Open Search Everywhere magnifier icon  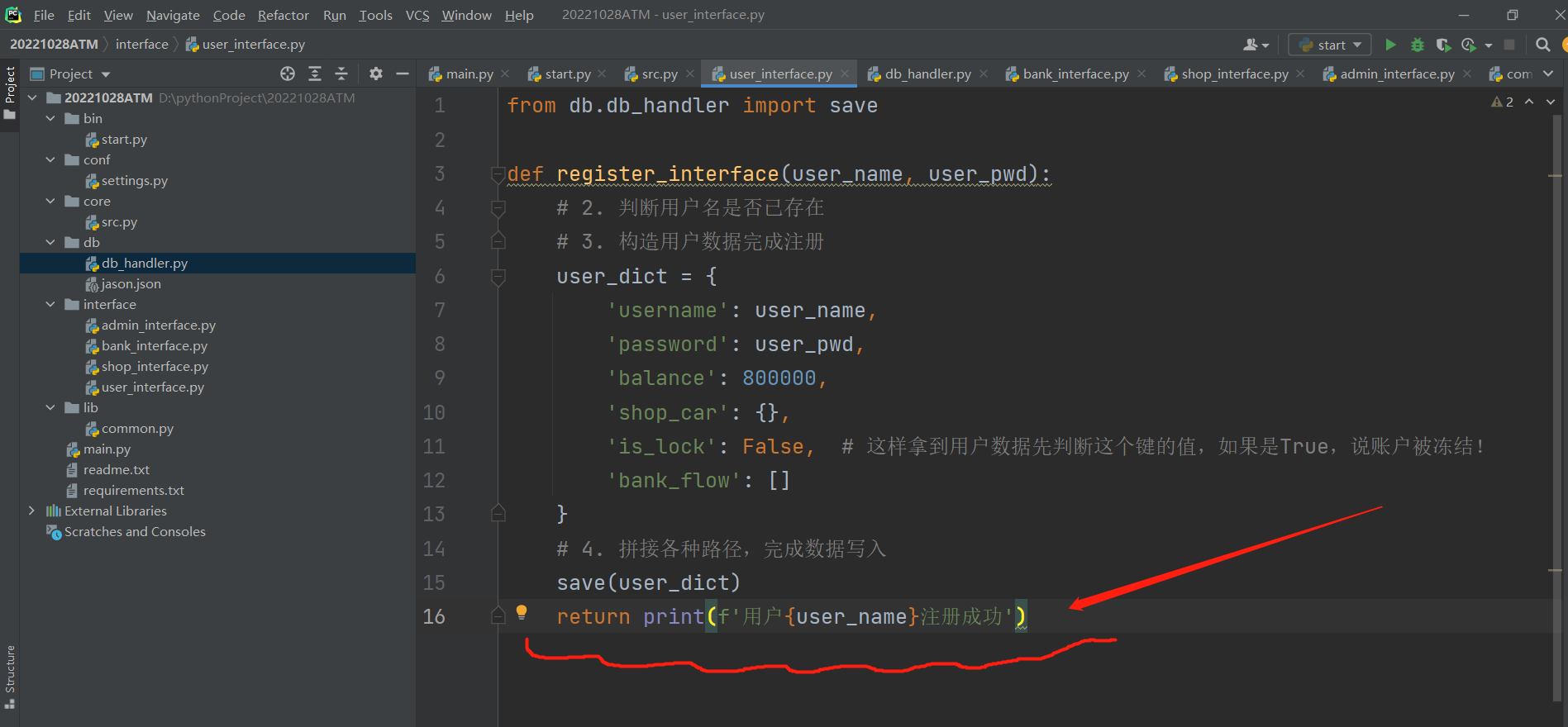[1542, 45]
